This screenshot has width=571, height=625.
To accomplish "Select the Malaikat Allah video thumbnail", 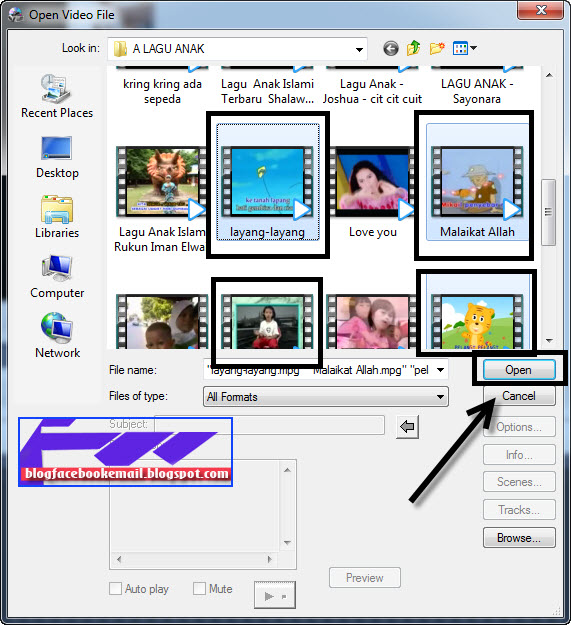I will [477, 182].
